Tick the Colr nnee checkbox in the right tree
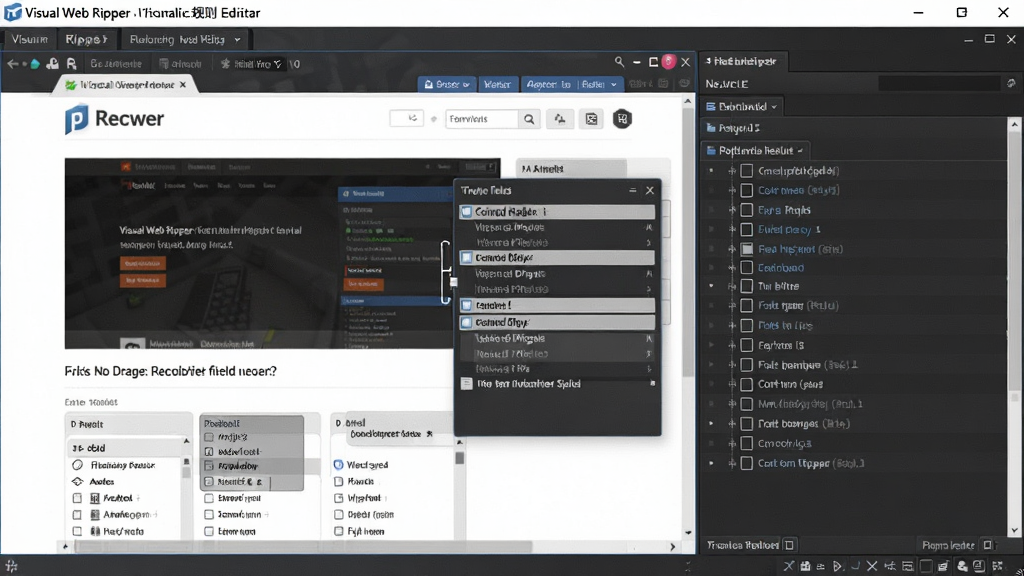 746,190
